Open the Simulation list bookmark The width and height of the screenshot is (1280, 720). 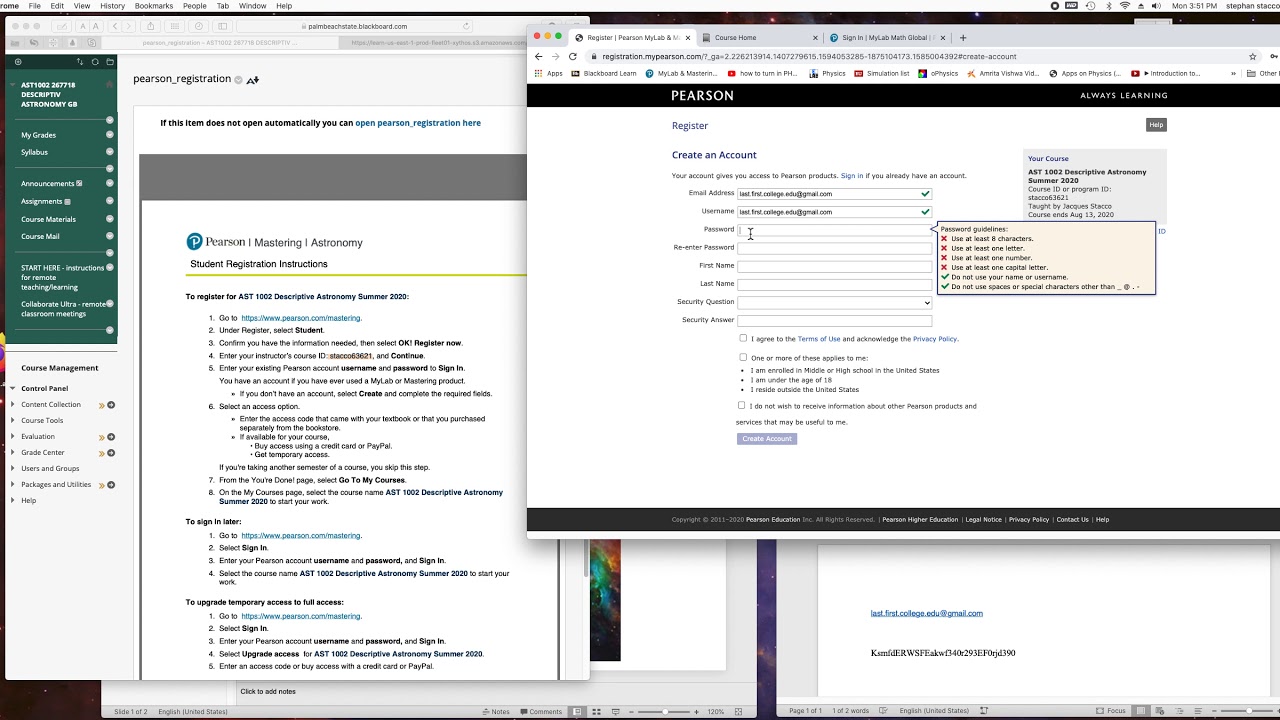click(x=881, y=73)
